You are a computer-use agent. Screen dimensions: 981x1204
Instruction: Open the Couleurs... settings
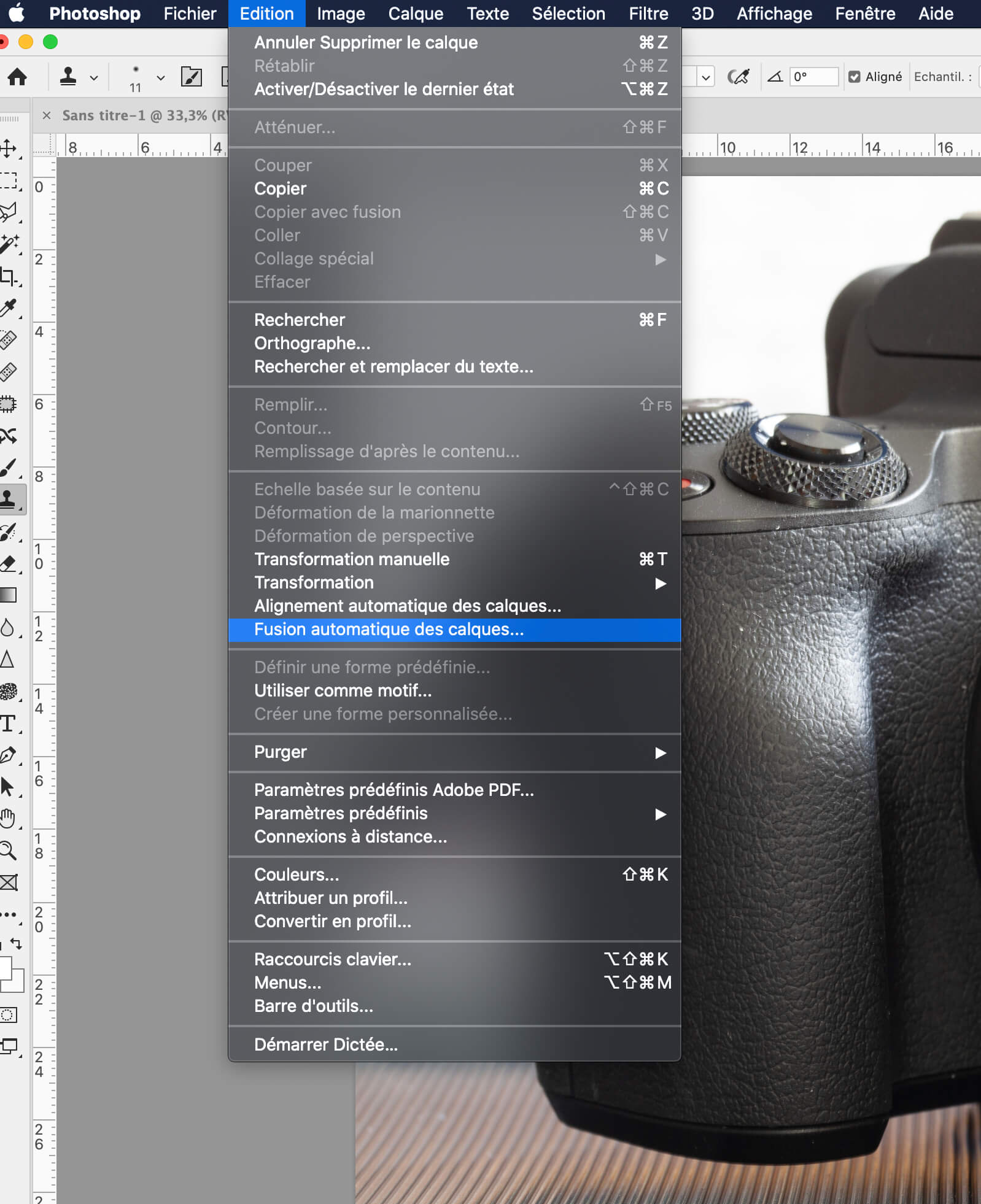click(454, 874)
